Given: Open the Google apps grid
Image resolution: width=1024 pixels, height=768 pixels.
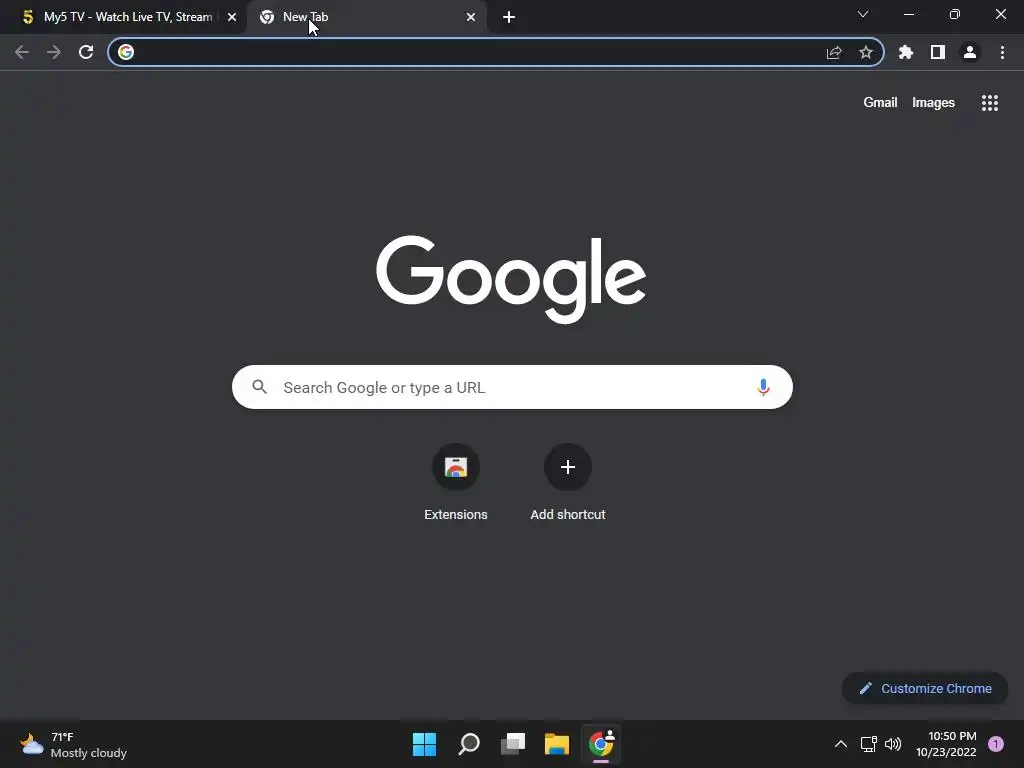Looking at the screenshot, I should coord(990,103).
